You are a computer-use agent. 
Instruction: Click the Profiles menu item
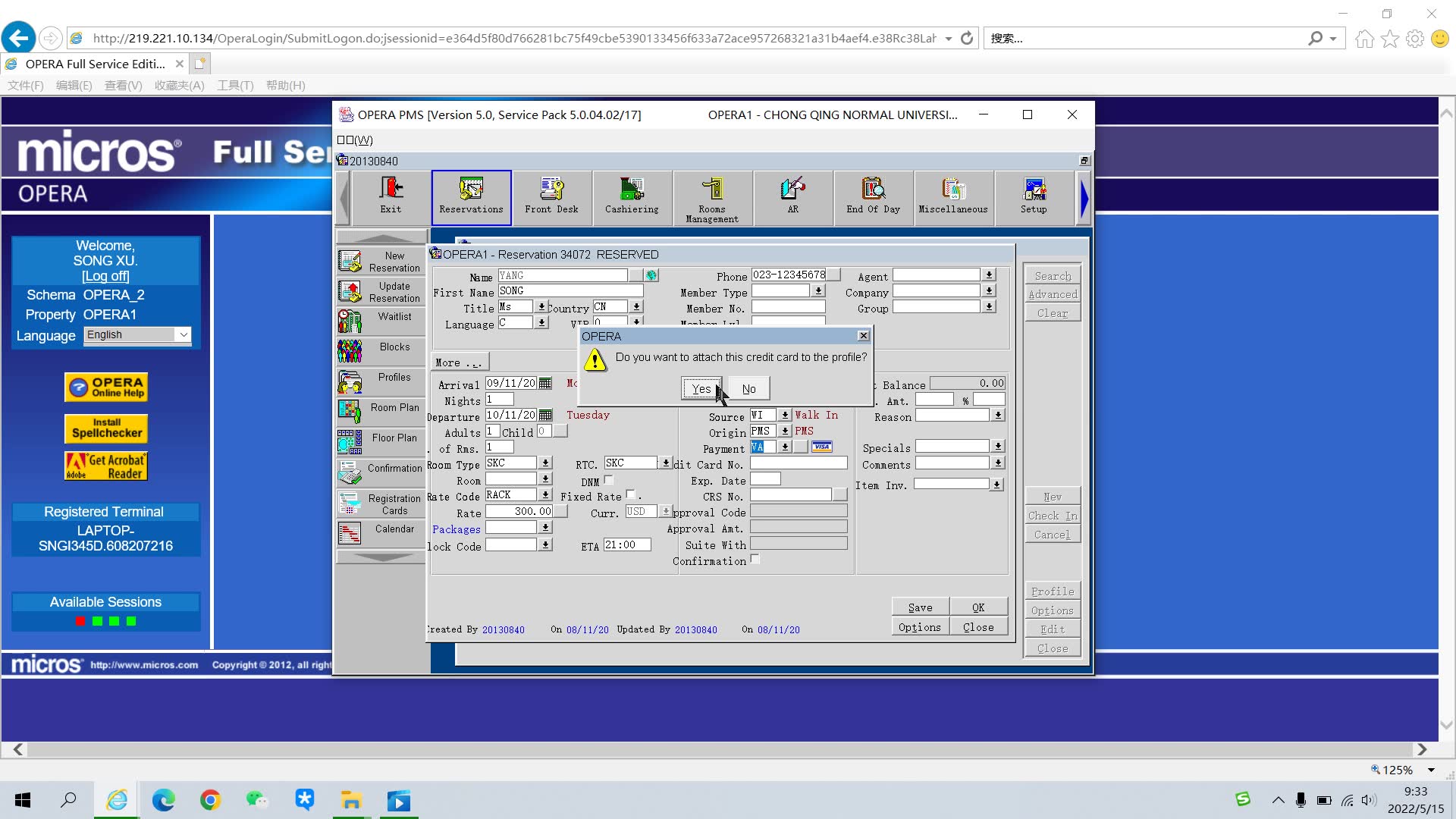380,378
